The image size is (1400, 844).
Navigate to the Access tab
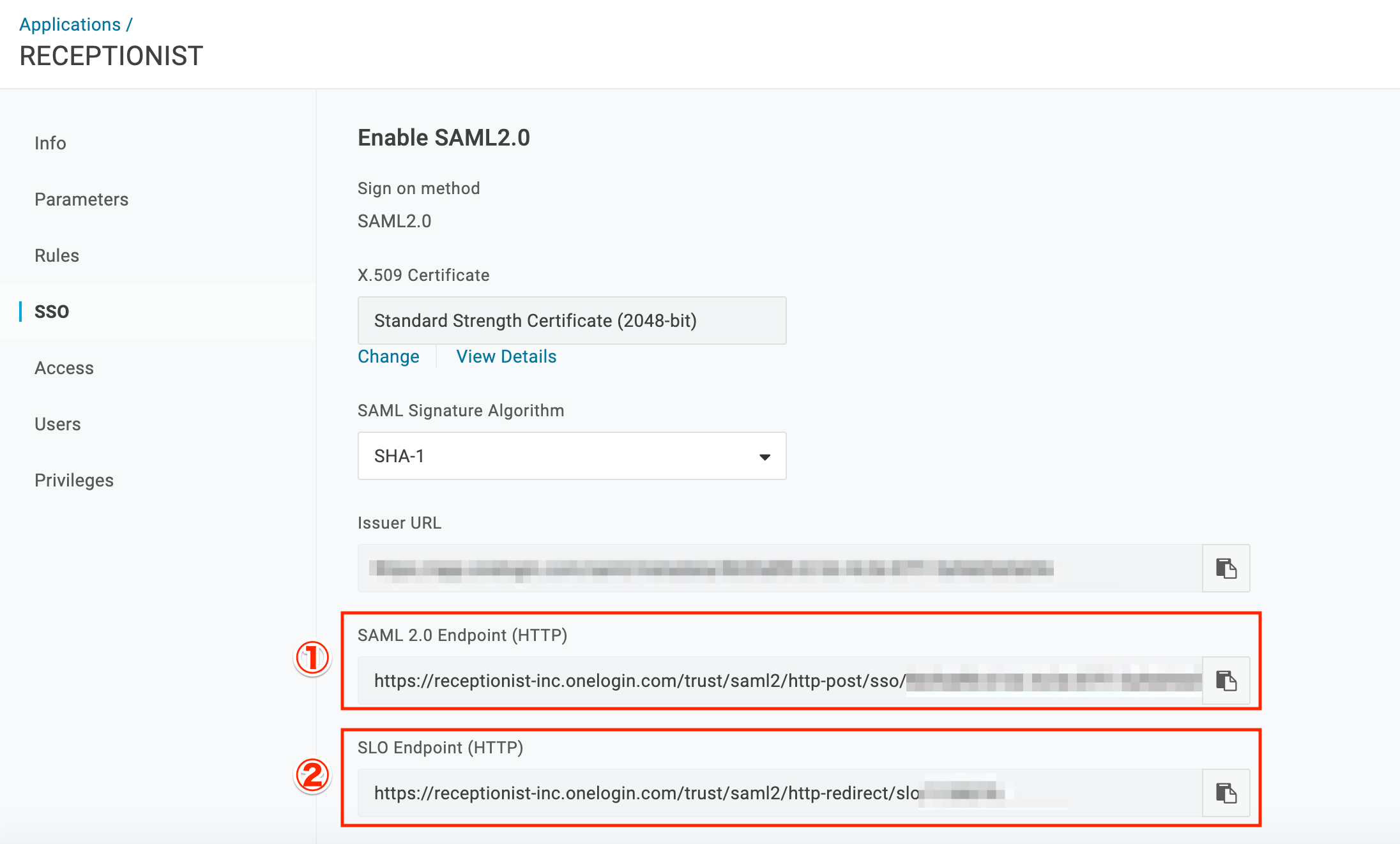click(x=64, y=368)
